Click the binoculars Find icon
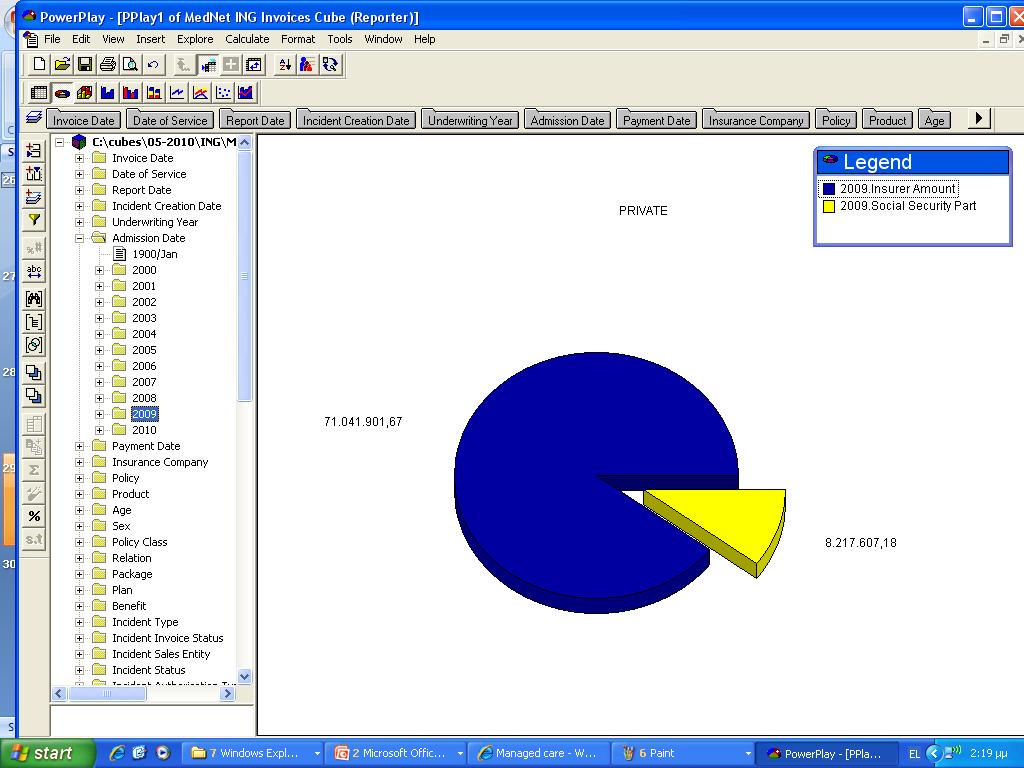Viewport: 1024px width, 768px height. (34, 299)
